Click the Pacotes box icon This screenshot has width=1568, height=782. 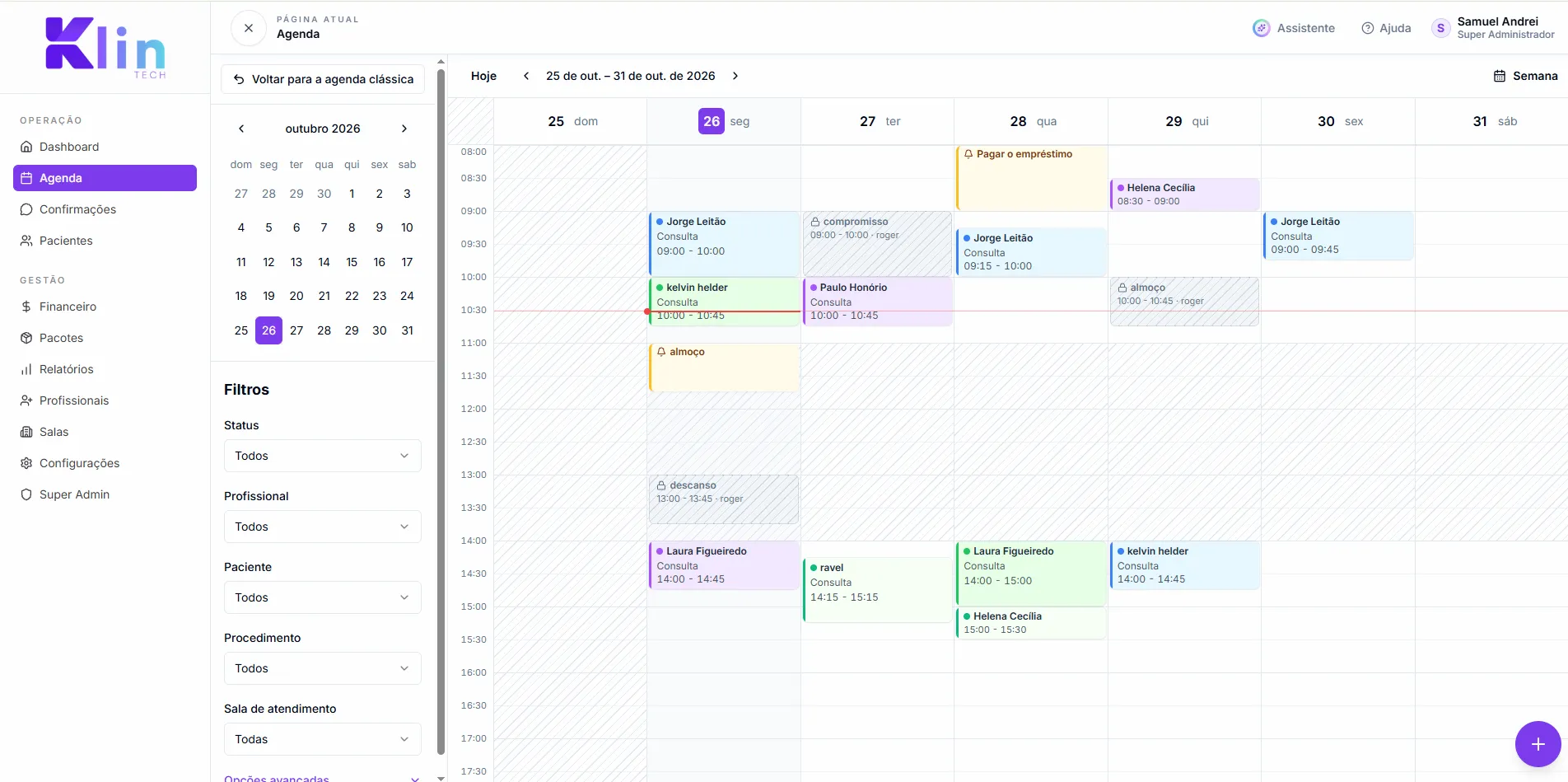[26, 338]
